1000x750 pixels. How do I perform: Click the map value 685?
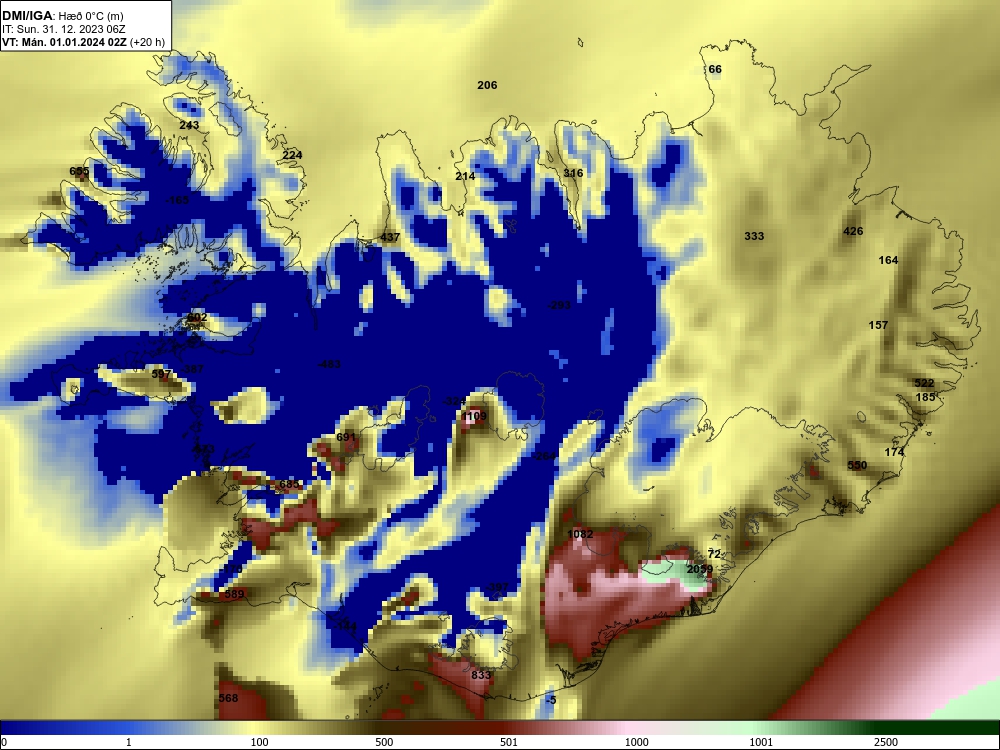(x=289, y=484)
